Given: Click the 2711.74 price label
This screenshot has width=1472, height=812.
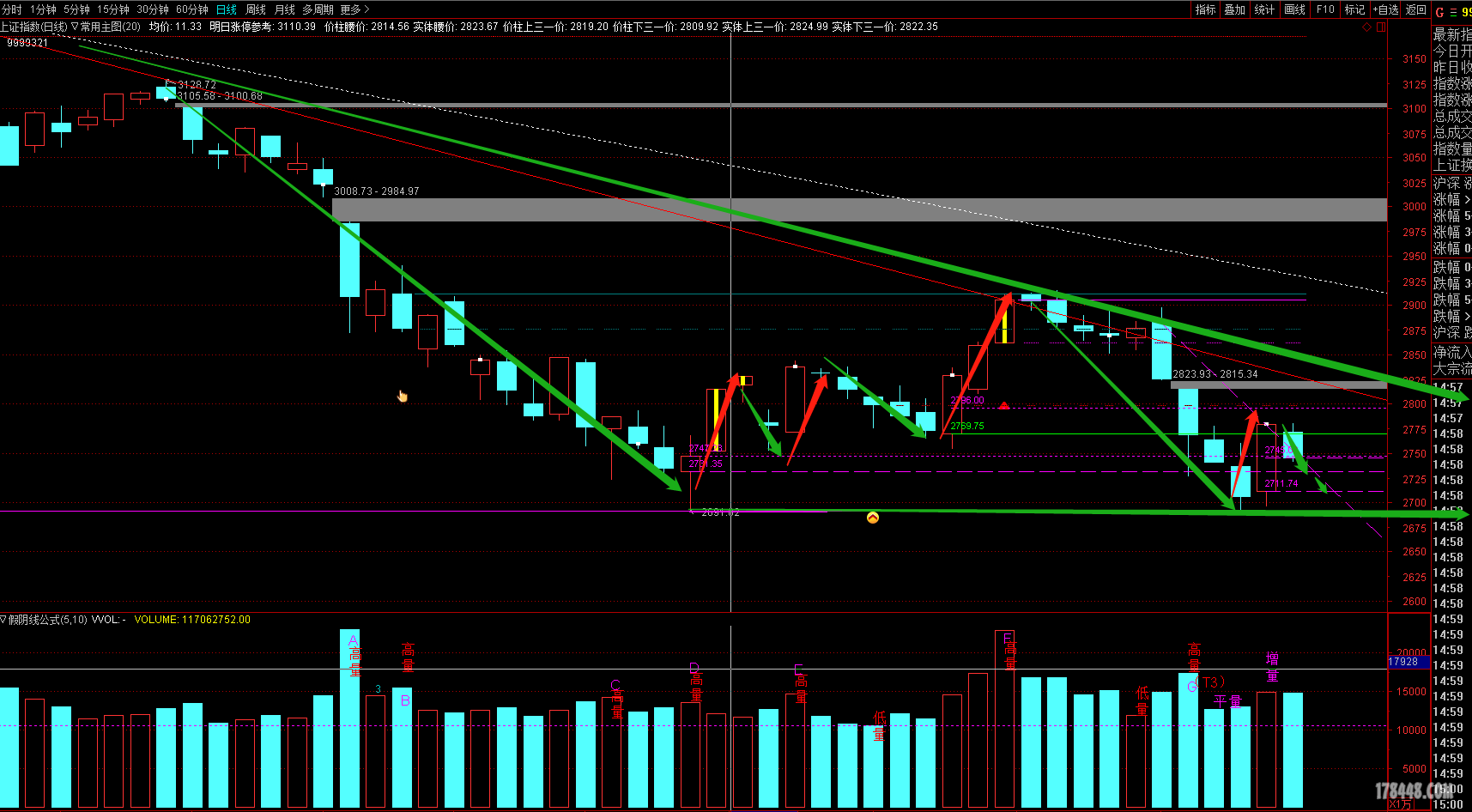Looking at the screenshot, I should [x=1281, y=484].
